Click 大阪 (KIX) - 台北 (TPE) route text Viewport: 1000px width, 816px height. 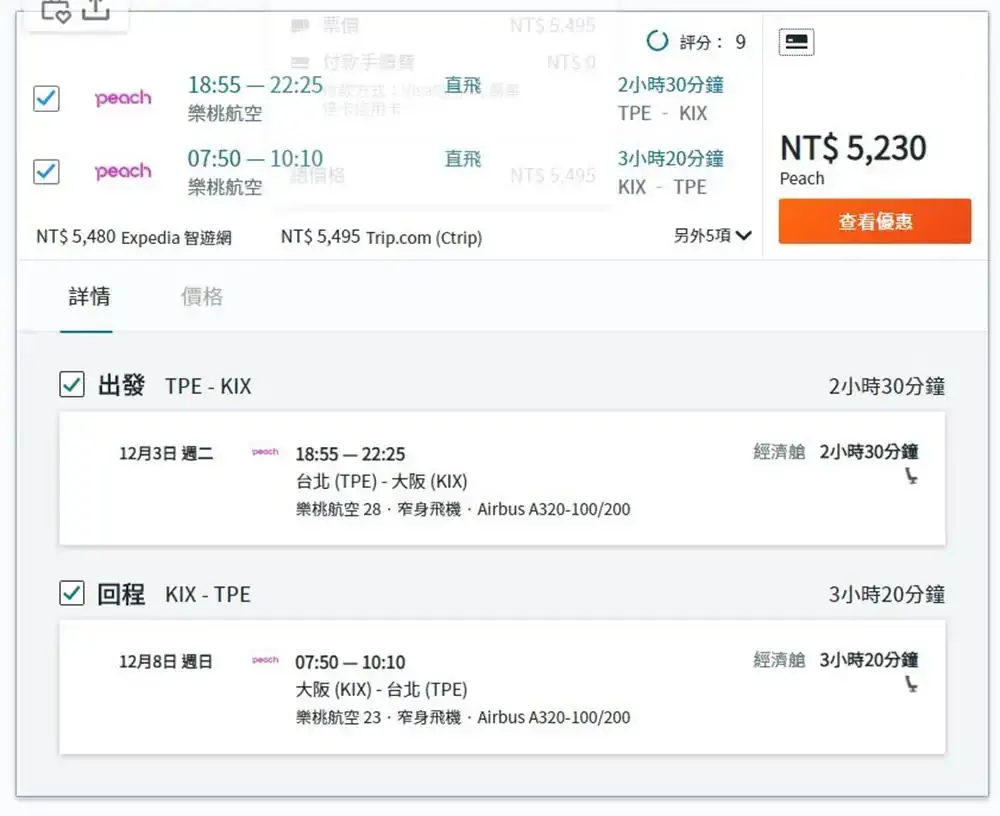pos(381,689)
